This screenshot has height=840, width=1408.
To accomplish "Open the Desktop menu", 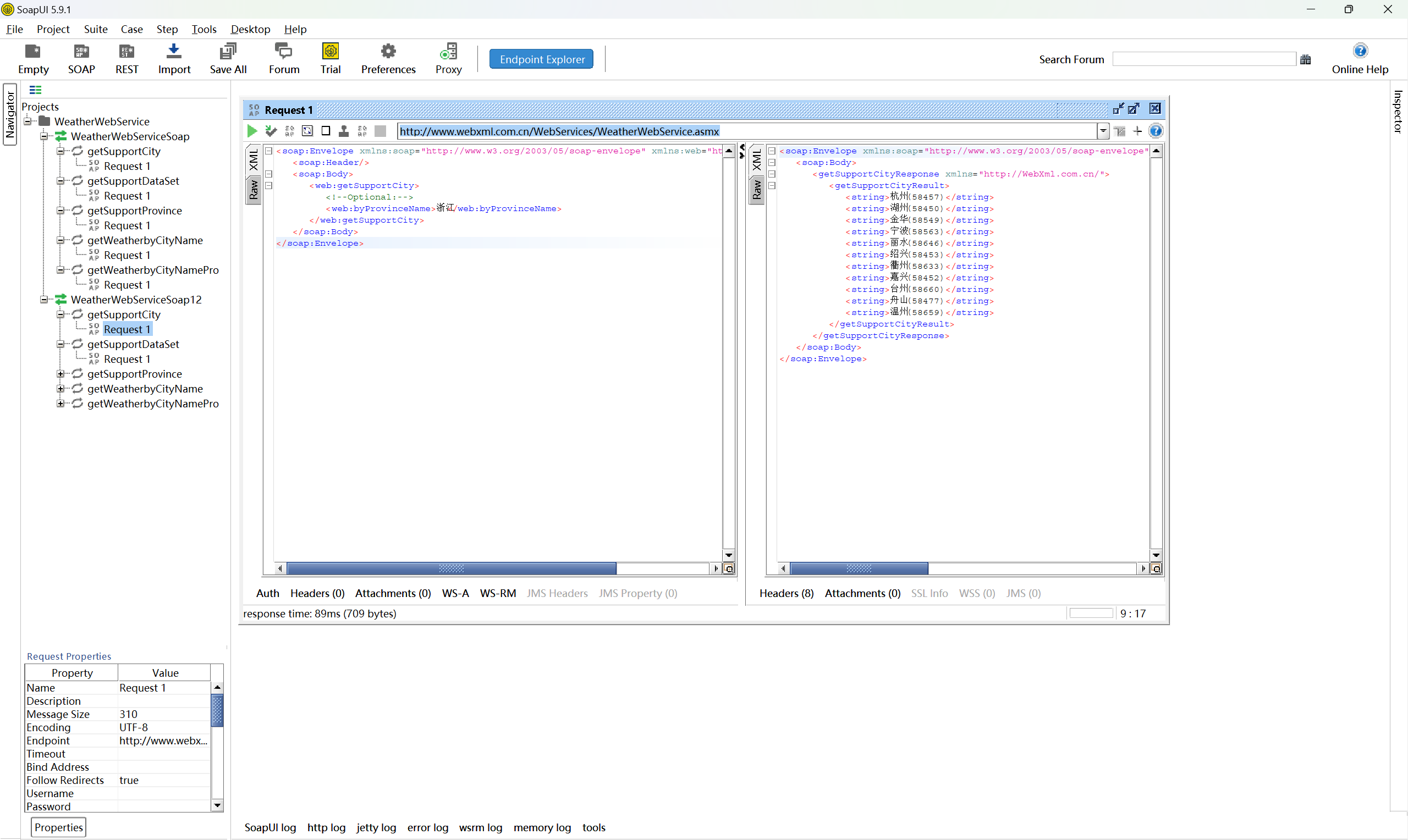I will click(x=250, y=29).
